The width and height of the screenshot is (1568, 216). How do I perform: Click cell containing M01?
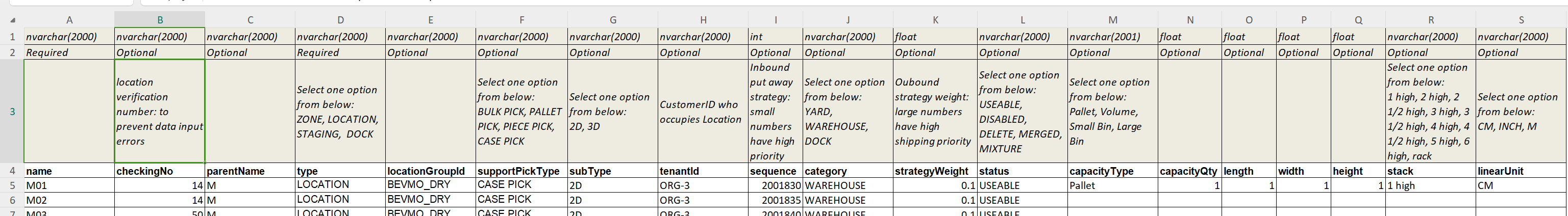(69, 185)
